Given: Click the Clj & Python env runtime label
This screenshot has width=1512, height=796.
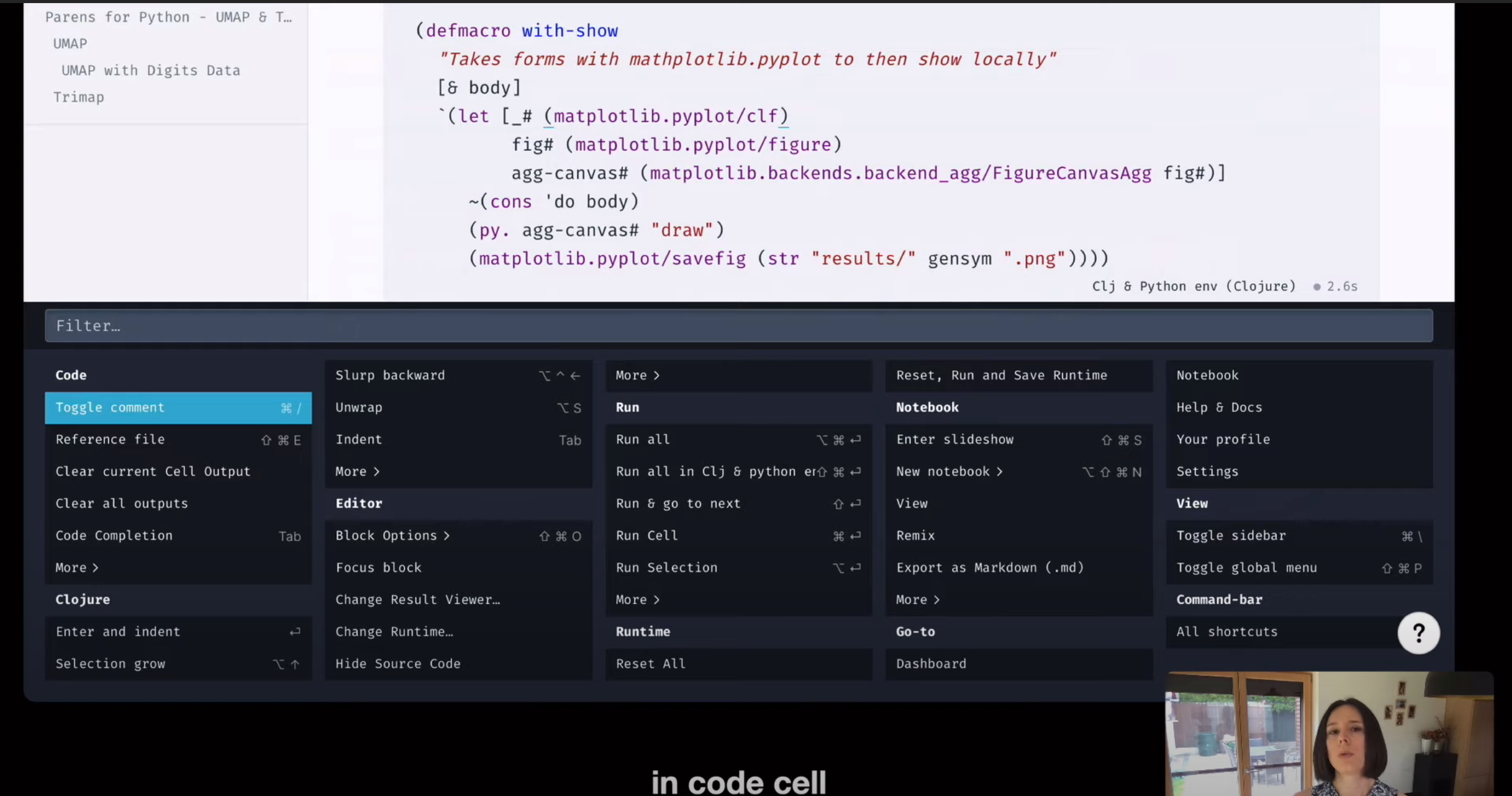Looking at the screenshot, I should click(1193, 286).
